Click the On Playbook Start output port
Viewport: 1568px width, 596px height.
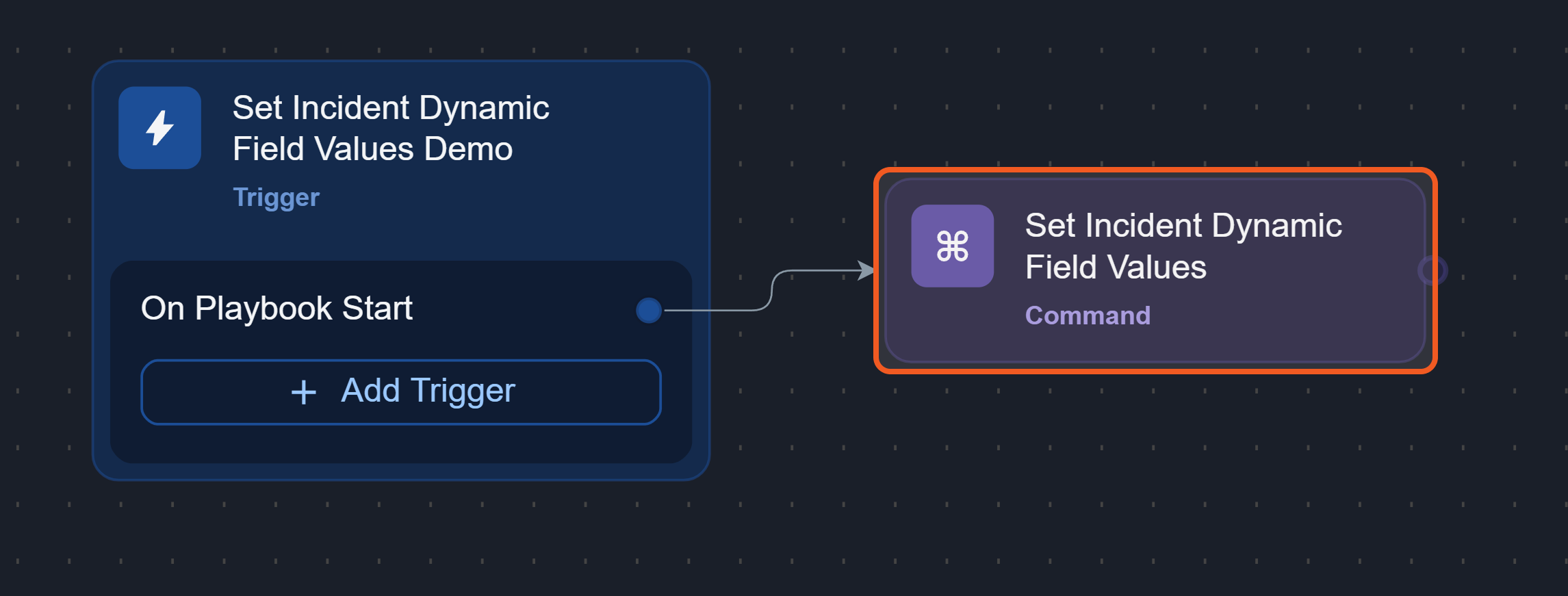click(648, 310)
